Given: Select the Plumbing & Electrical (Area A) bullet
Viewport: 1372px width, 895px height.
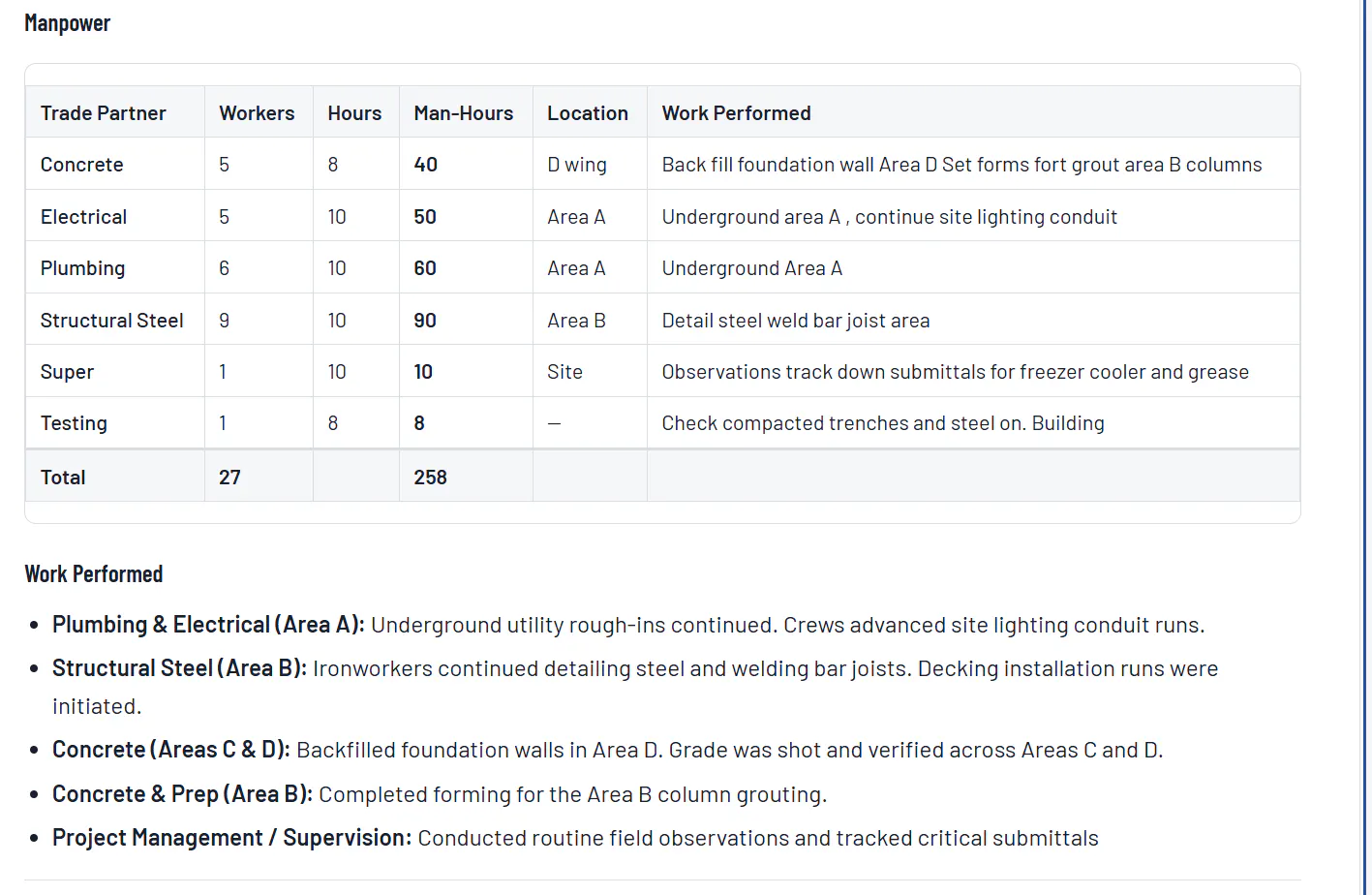Looking at the screenshot, I should click(x=628, y=625).
